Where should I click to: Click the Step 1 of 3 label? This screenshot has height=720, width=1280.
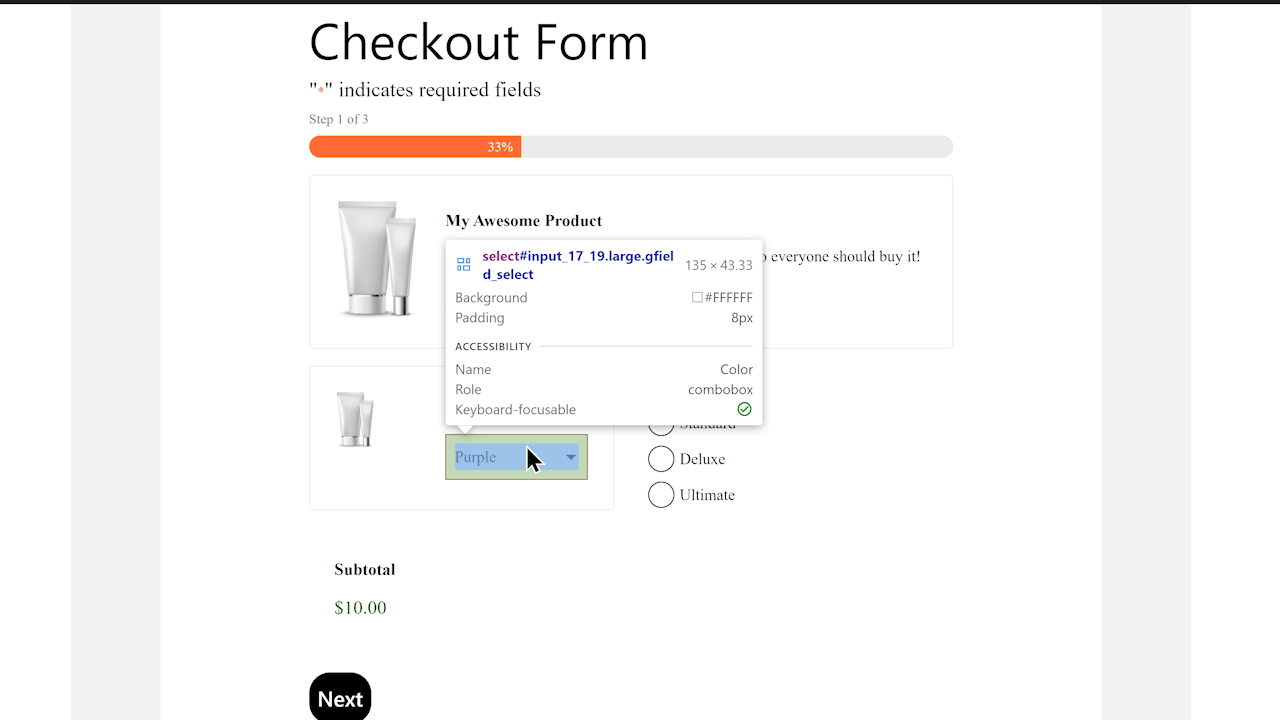pyautogui.click(x=339, y=119)
